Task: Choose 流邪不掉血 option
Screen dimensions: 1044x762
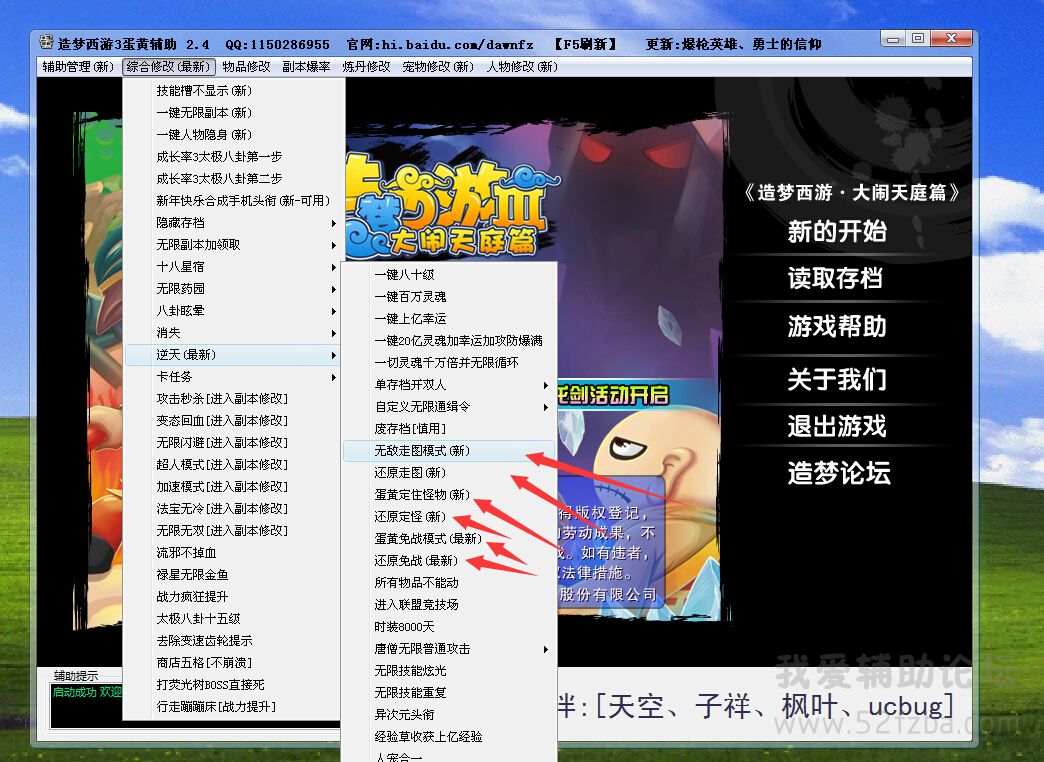Action: [x=232, y=552]
